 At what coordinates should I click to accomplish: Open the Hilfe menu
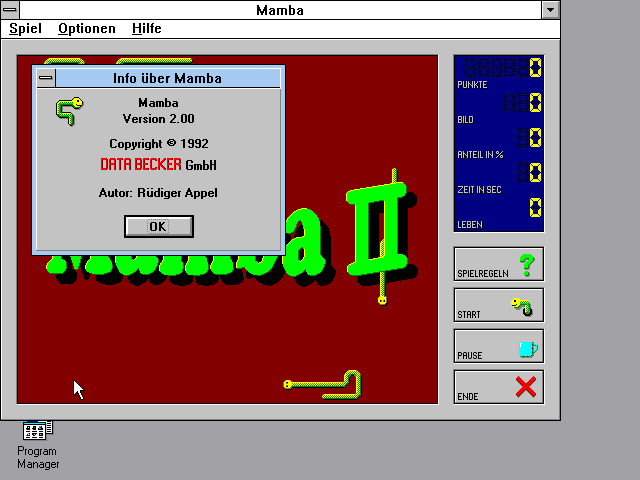[147, 29]
